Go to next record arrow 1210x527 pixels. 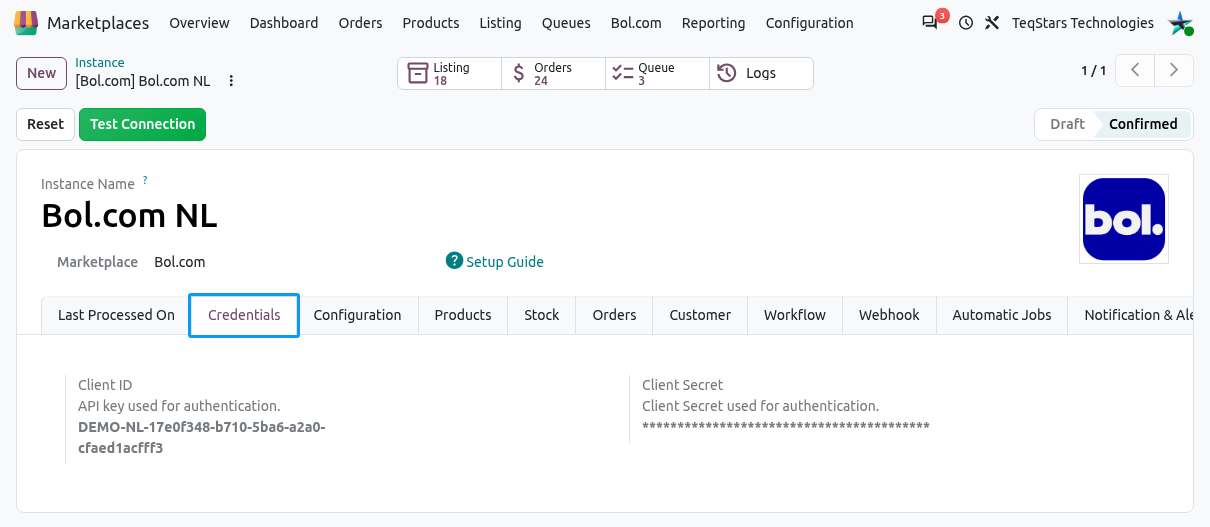tap(1174, 70)
